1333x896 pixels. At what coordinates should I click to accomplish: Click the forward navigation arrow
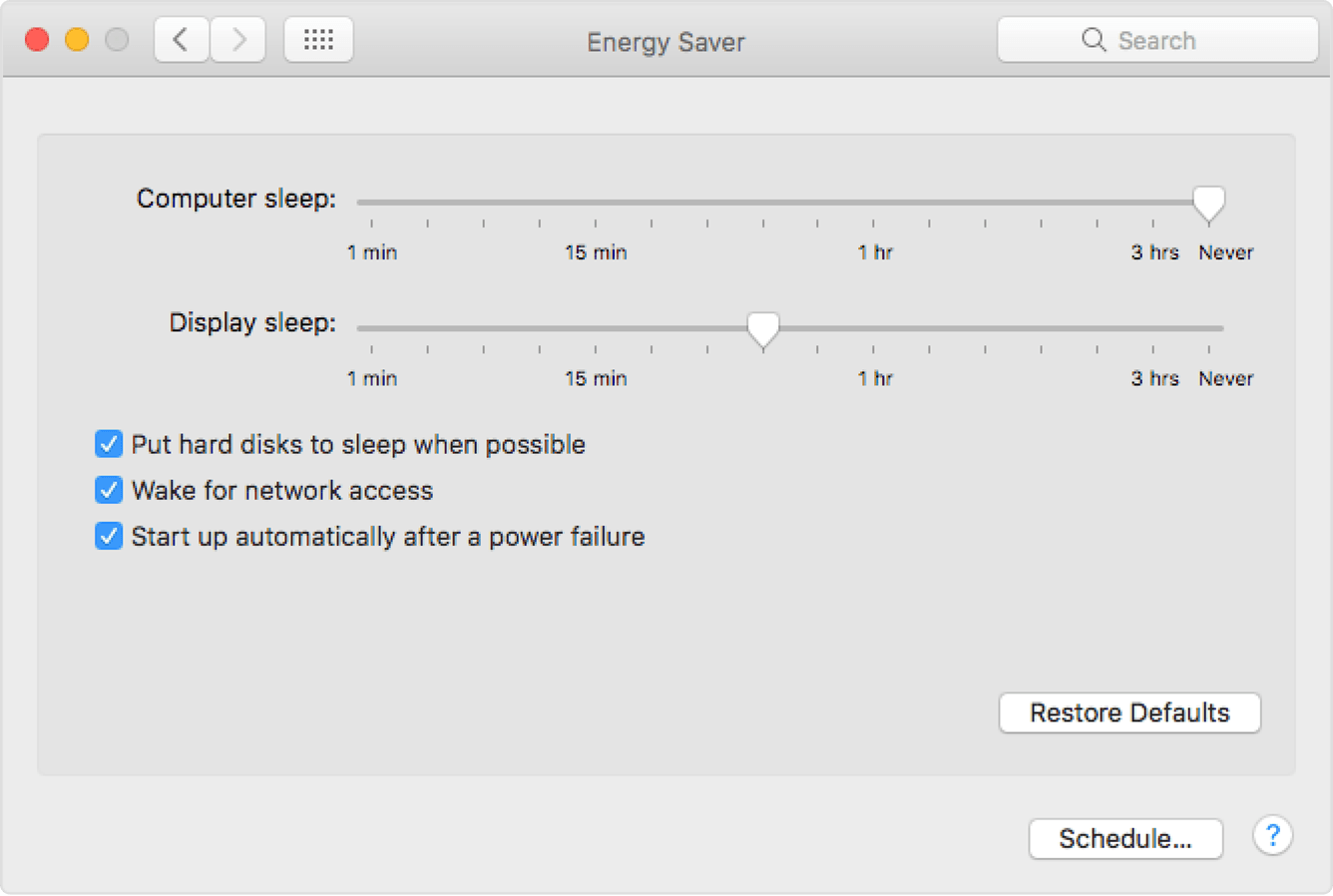point(238,40)
